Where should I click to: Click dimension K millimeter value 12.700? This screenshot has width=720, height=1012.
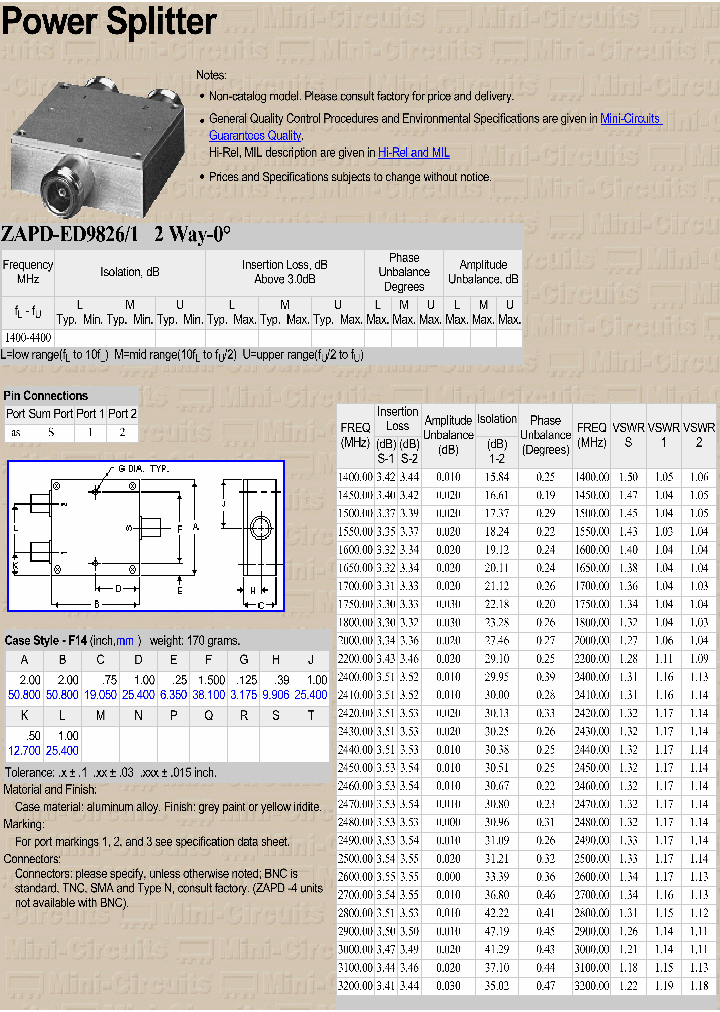25,751
